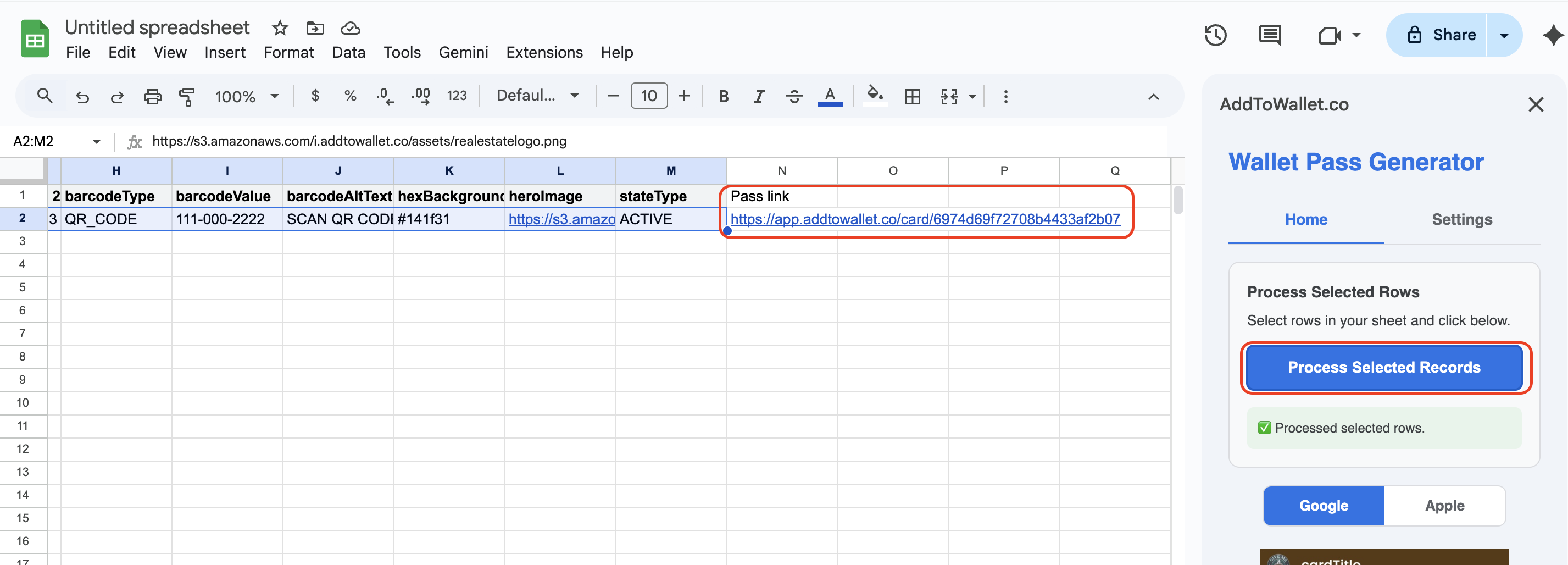Format selected cells as percent
This screenshot has width=1568, height=565.
coord(350,96)
